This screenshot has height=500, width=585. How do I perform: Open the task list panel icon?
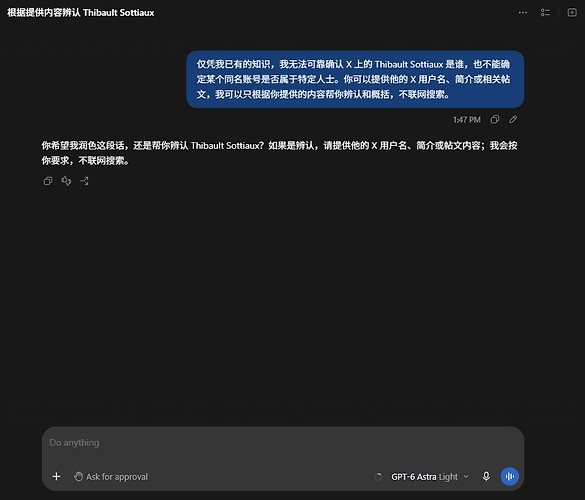click(x=545, y=12)
